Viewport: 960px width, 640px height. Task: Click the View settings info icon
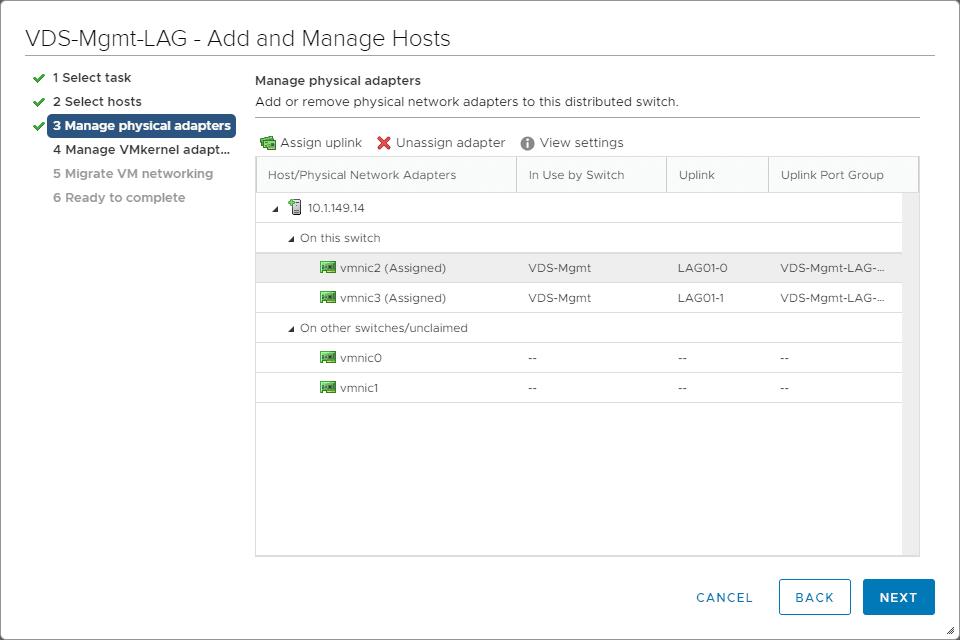(x=528, y=143)
